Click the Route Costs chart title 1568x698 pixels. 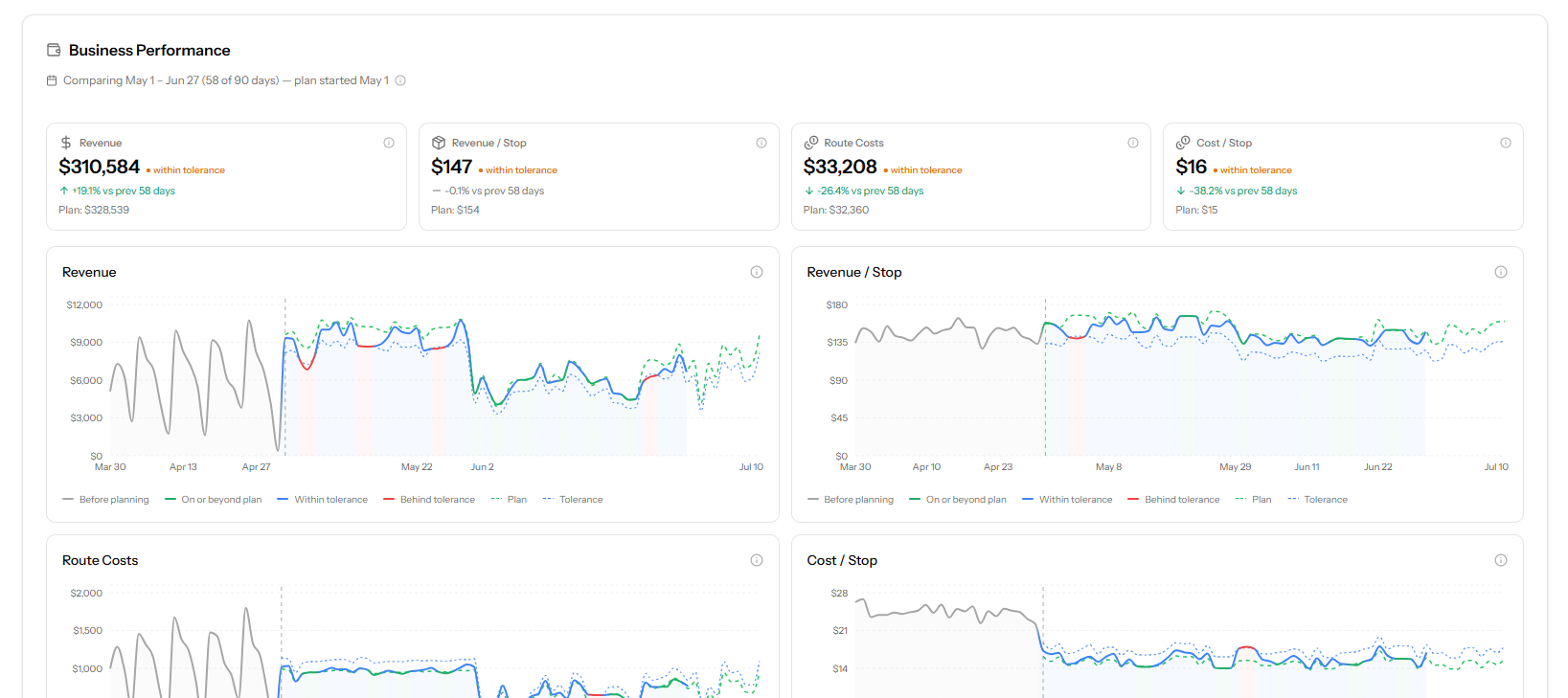tap(101, 560)
